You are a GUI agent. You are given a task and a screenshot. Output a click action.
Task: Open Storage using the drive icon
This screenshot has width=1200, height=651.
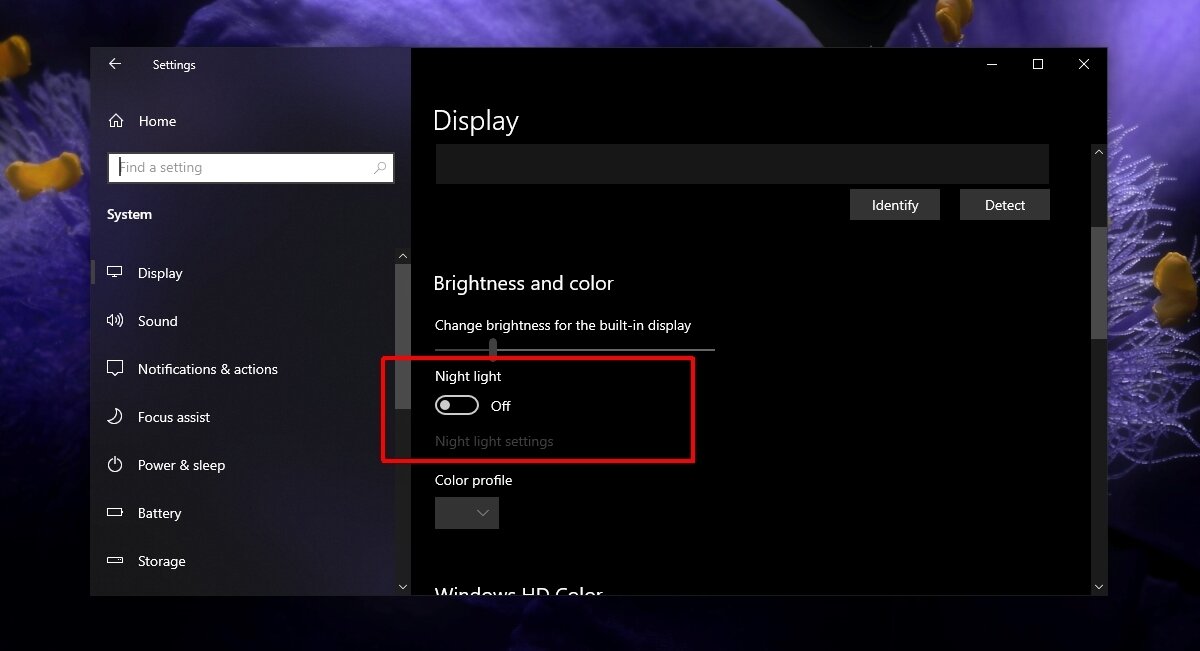(x=117, y=560)
